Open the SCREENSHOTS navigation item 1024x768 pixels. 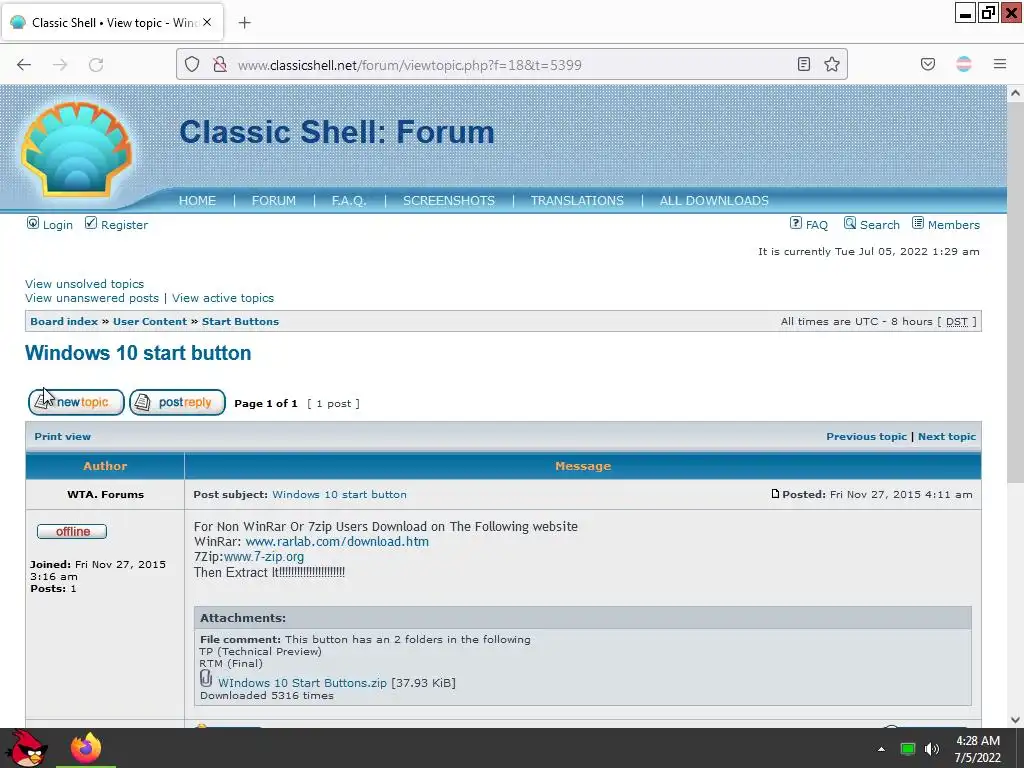point(449,200)
